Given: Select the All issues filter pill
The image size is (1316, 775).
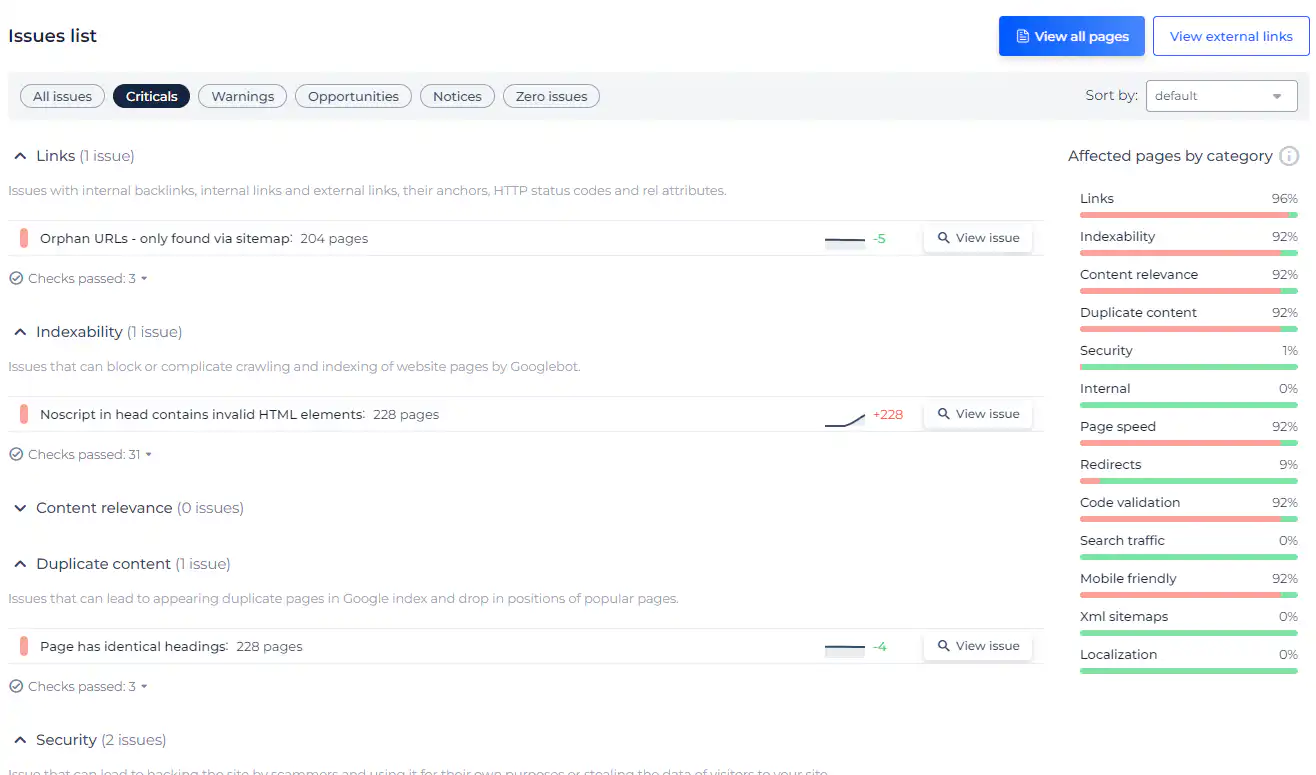Looking at the screenshot, I should [62, 97].
